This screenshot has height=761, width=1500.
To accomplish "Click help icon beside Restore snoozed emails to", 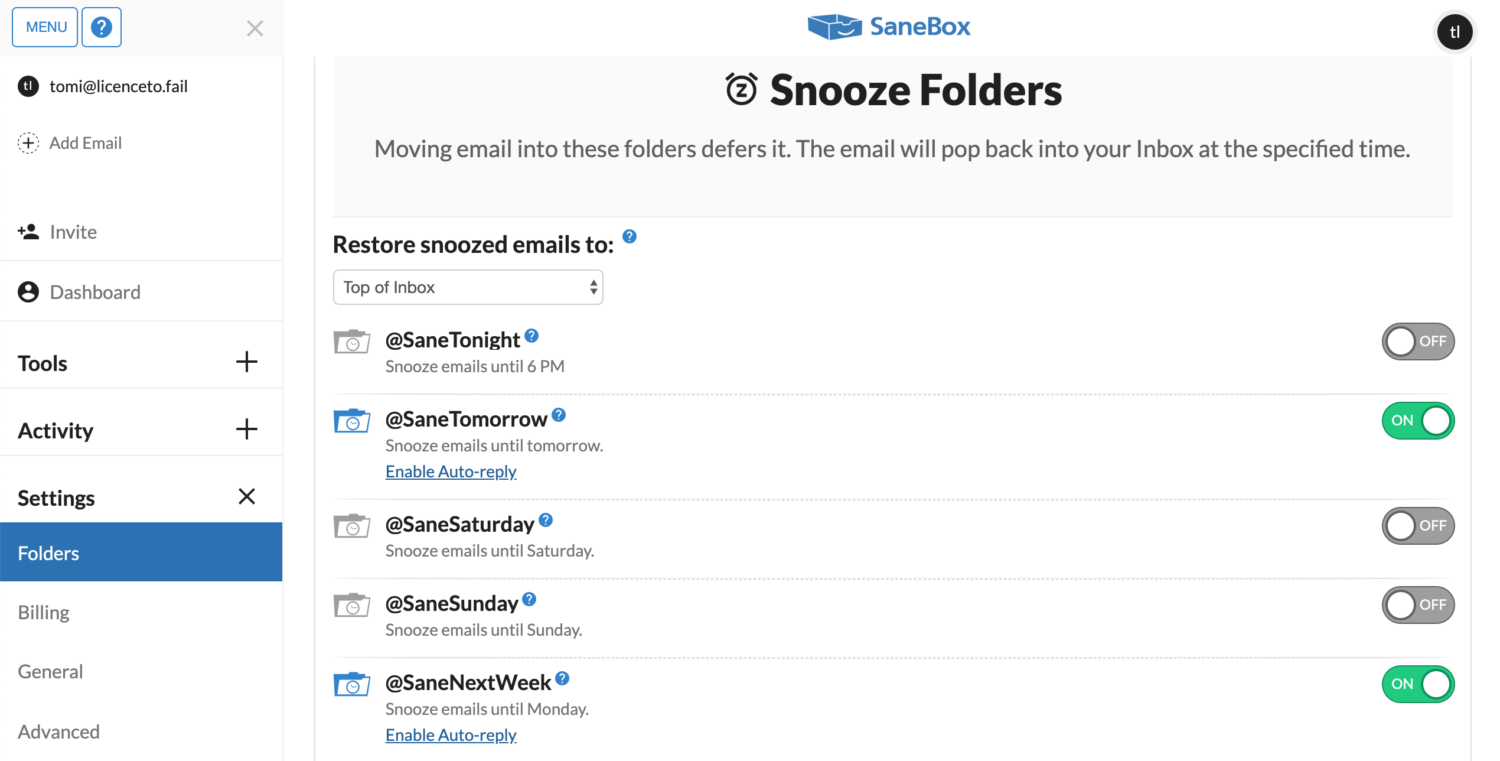I will pos(629,237).
